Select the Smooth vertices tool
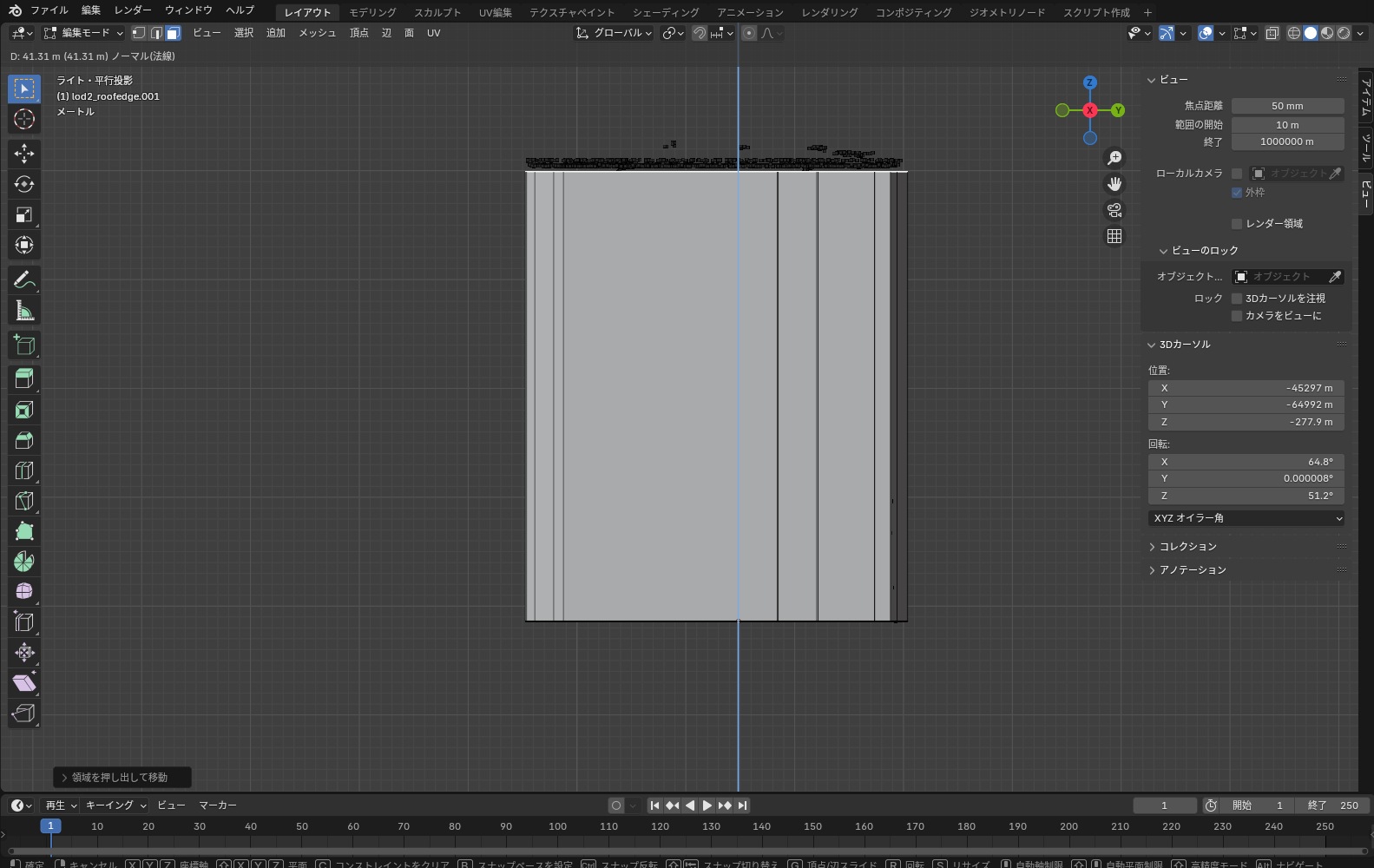 24,592
